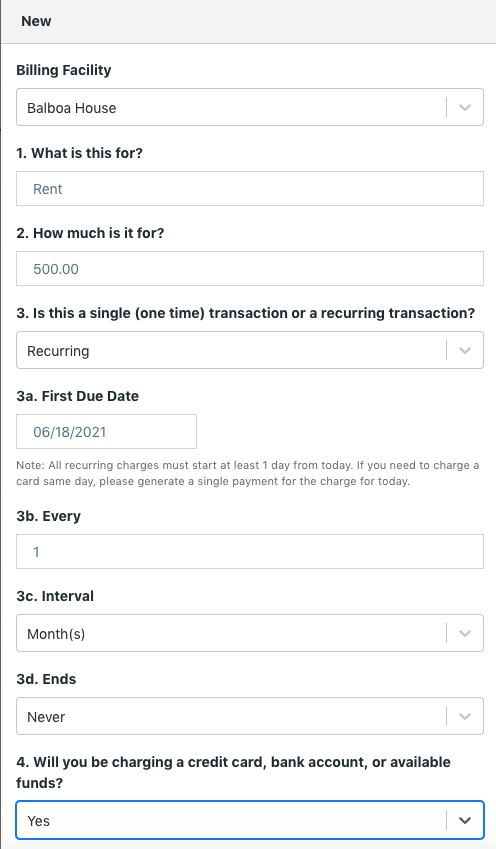Expand the Recurring transaction type dropdown
Screen dimensions: 496x849
[x=250, y=350]
